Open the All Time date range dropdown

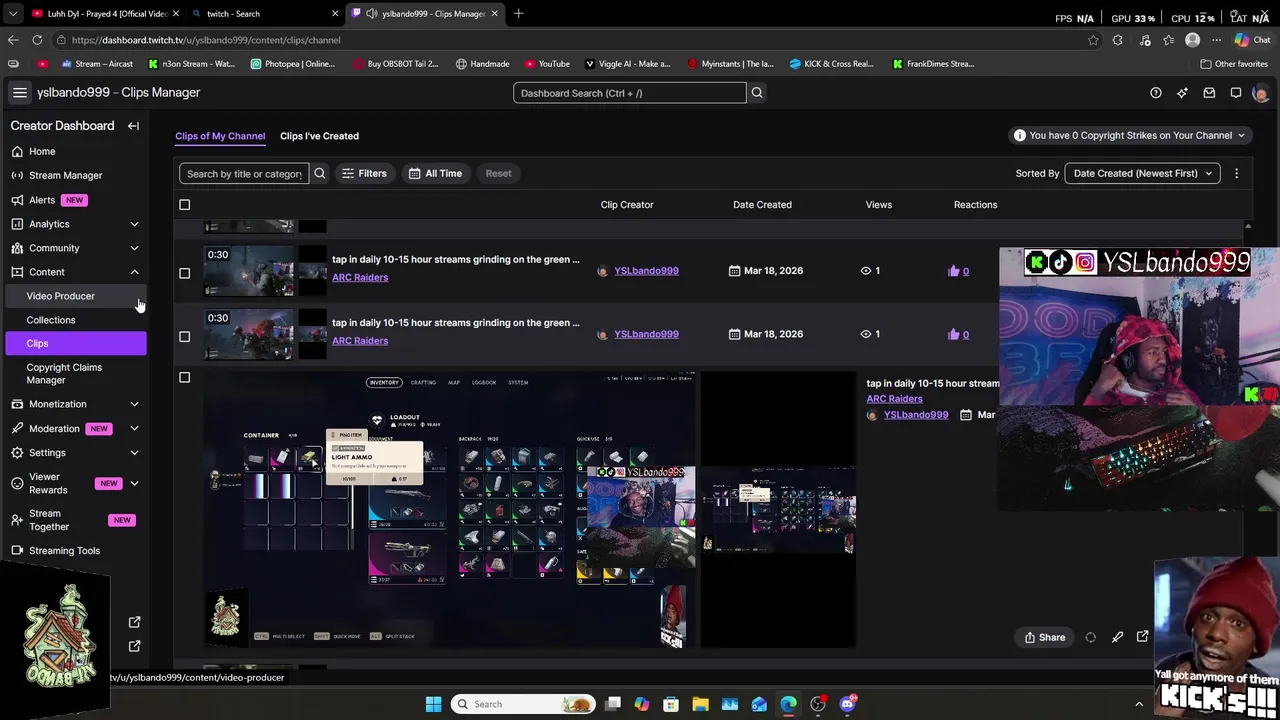pyautogui.click(x=435, y=173)
